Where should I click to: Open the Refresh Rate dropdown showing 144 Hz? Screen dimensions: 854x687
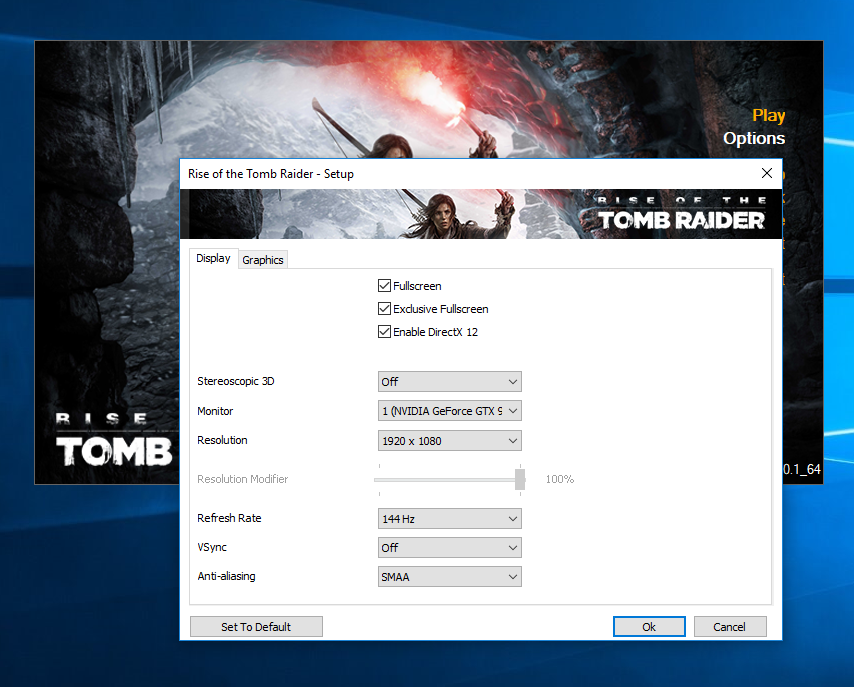(449, 519)
